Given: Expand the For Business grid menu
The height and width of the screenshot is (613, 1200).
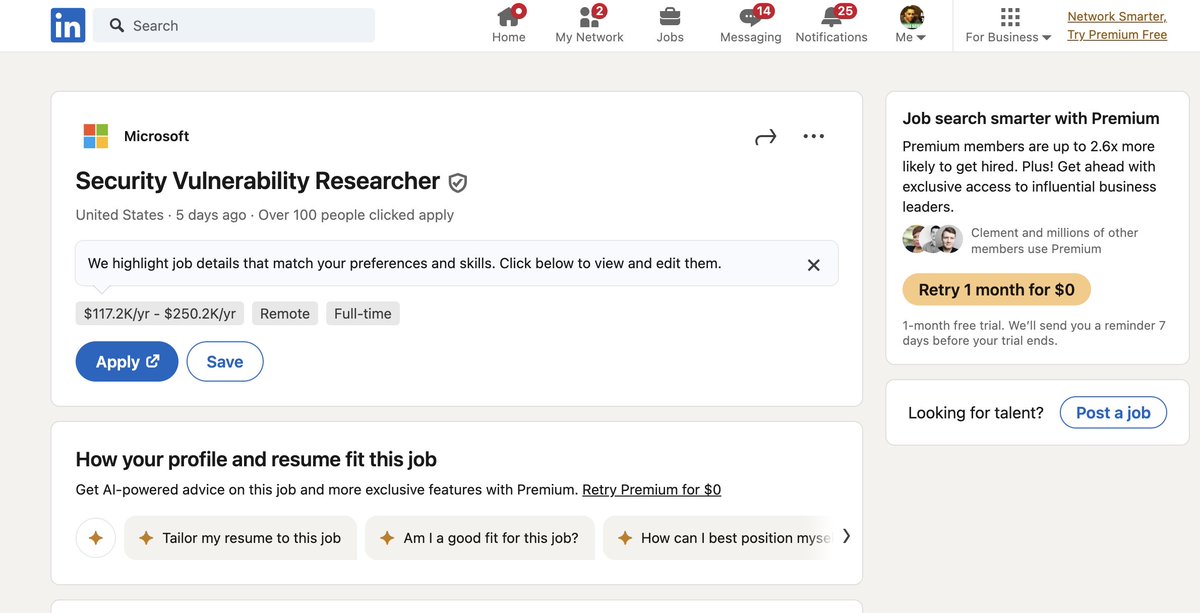Looking at the screenshot, I should (1008, 25).
